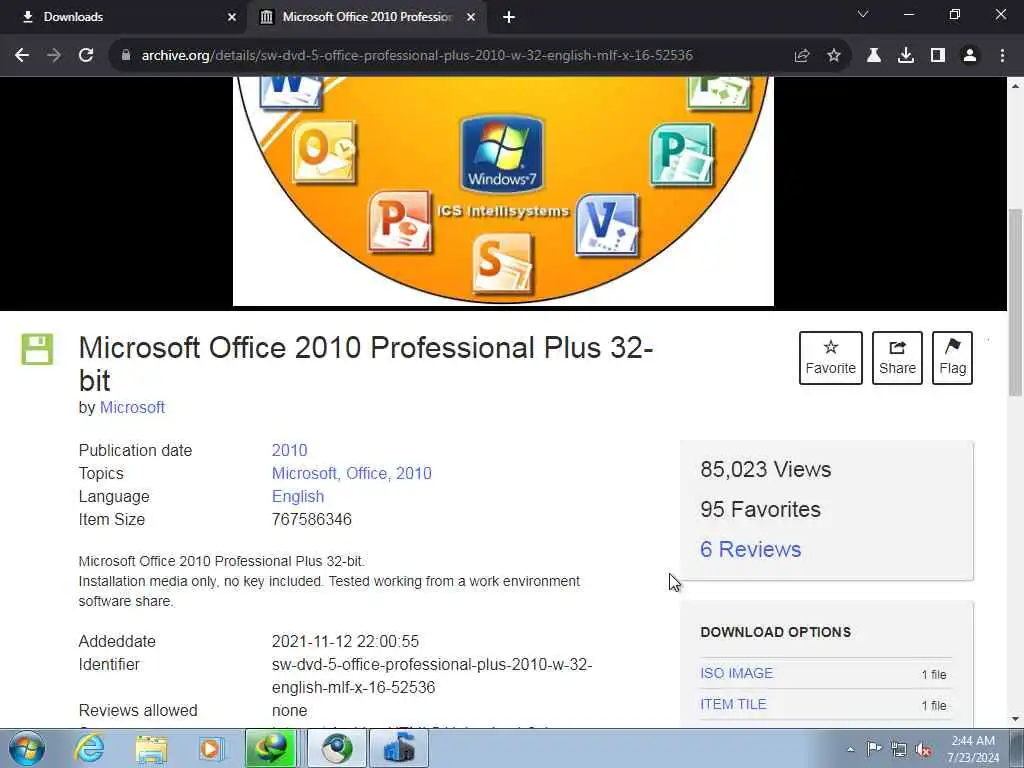The width and height of the screenshot is (1024, 768).
Task: Click the 2010 topic link
Action: point(414,473)
